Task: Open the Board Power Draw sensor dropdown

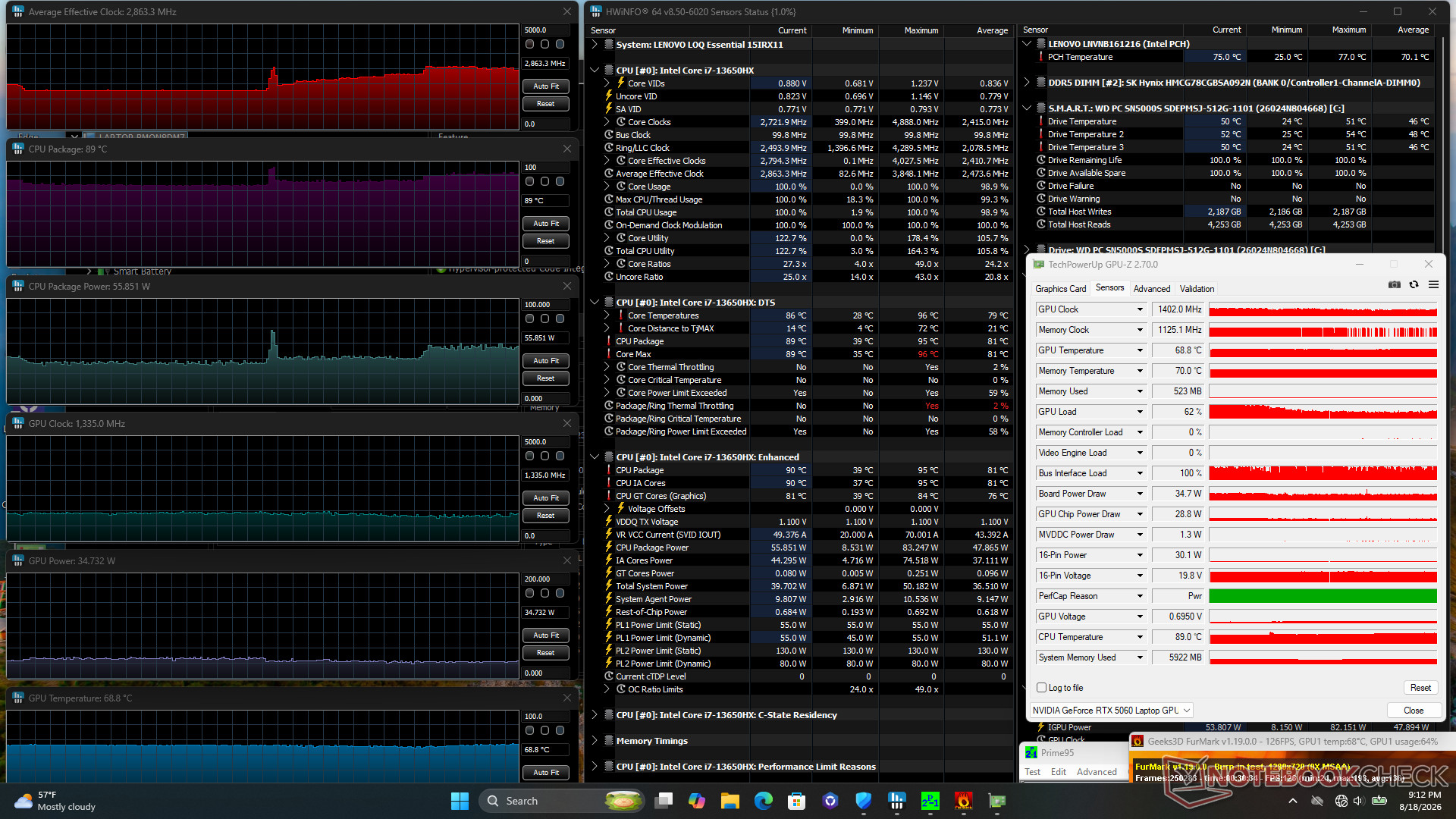Action: point(1139,494)
